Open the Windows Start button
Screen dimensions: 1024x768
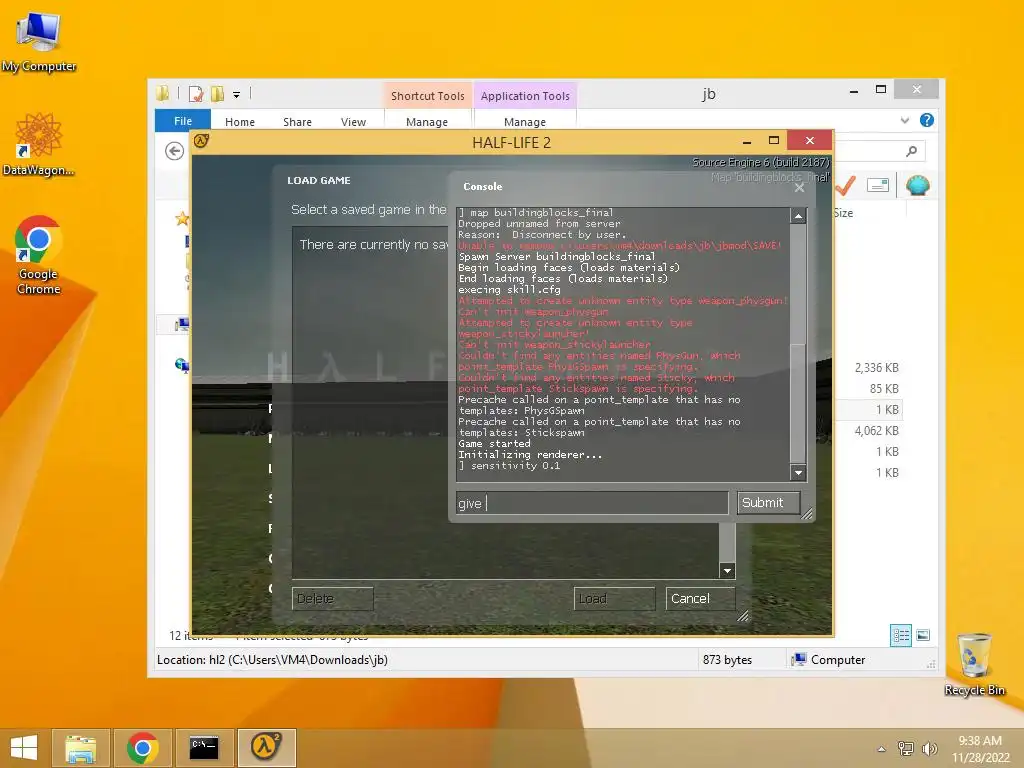click(24, 747)
